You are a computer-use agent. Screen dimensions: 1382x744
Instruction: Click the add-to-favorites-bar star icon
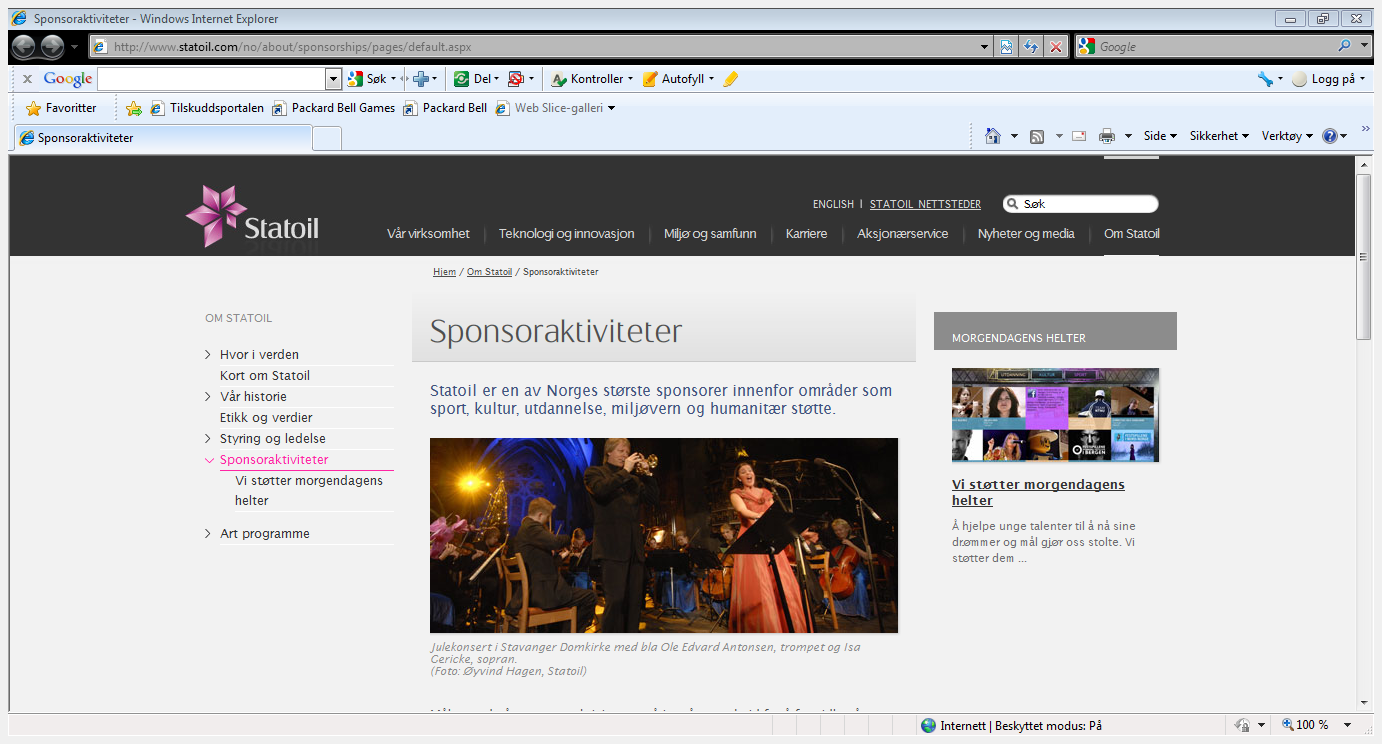point(133,108)
